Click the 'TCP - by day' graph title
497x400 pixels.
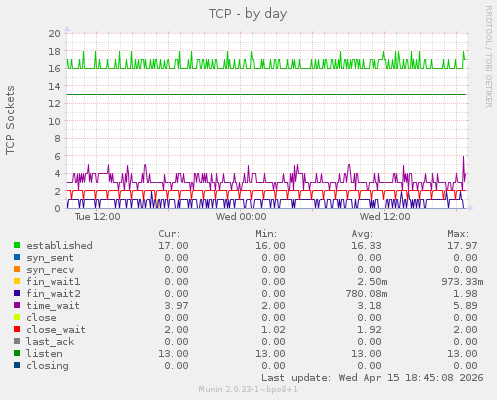(x=248, y=14)
